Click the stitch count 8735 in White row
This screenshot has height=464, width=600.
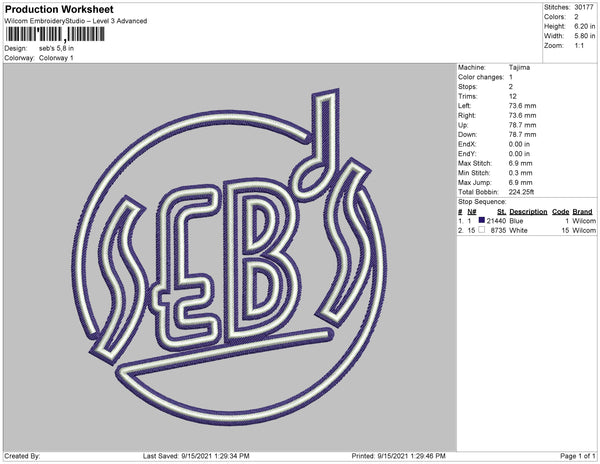(498, 231)
